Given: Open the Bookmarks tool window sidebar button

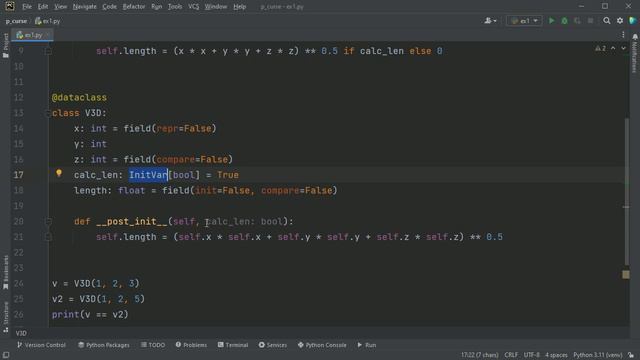Looking at the screenshot, I should [x=5, y=272].
